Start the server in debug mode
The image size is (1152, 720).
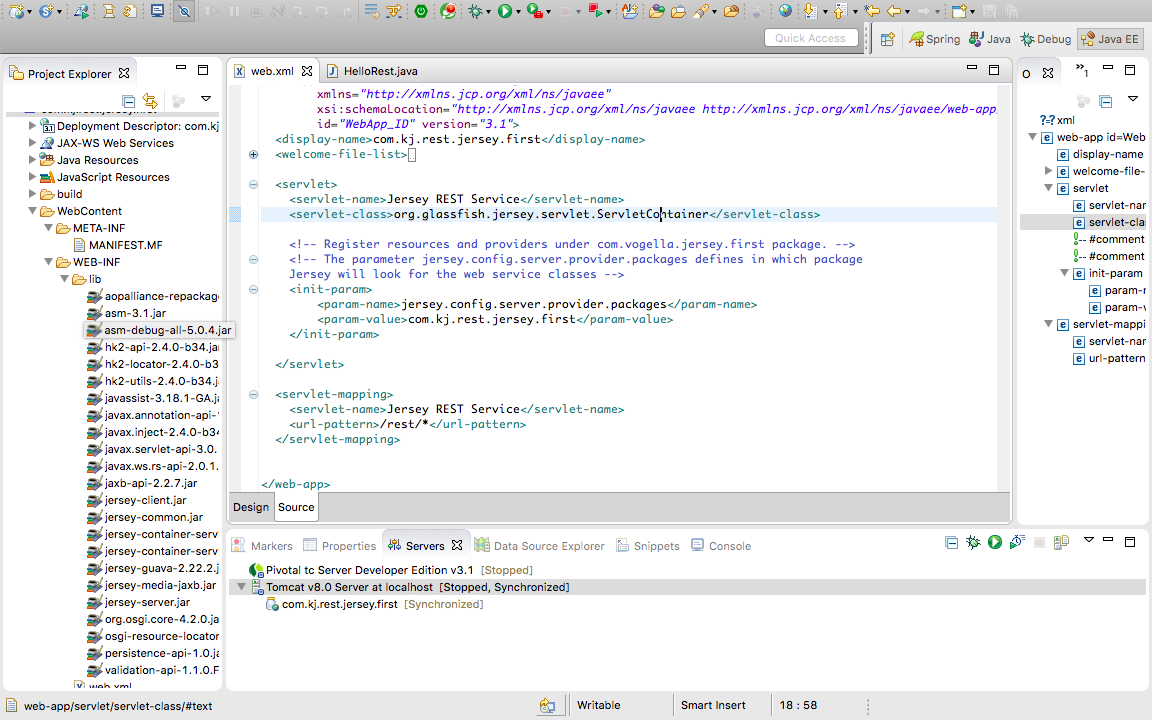pyautogui.click(x=973, y=543)
